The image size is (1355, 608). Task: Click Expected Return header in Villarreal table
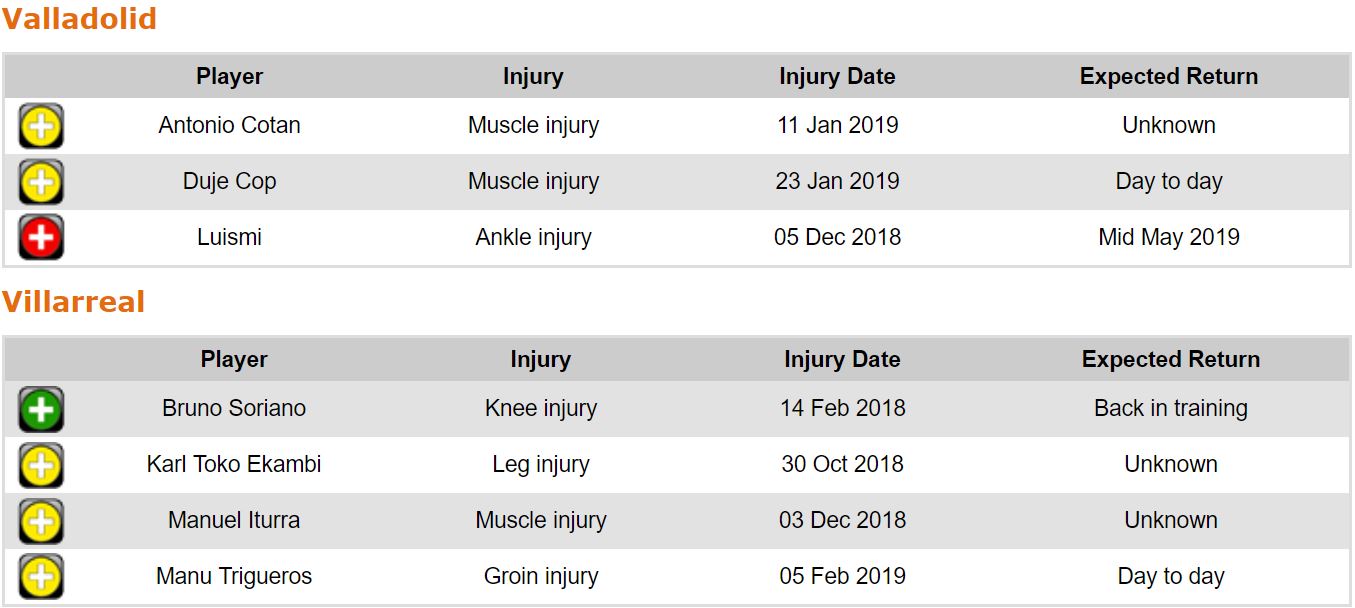(1170, 360)
